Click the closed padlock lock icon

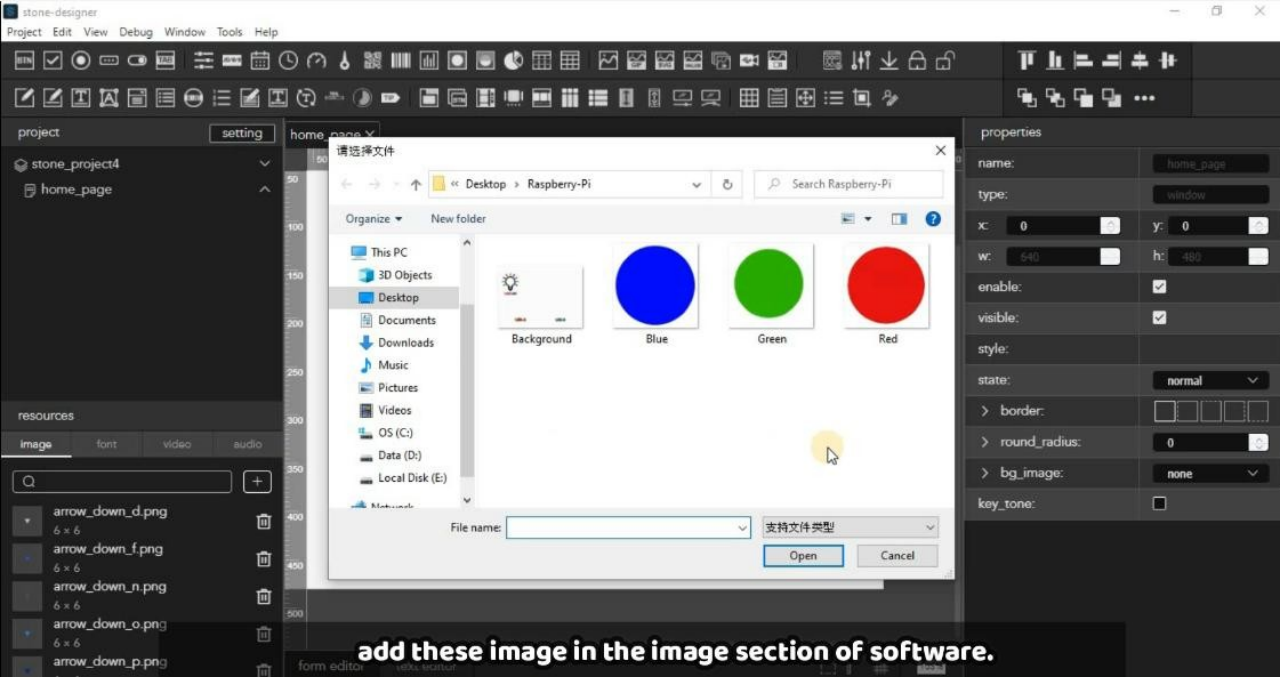click(x=917, y=61)
